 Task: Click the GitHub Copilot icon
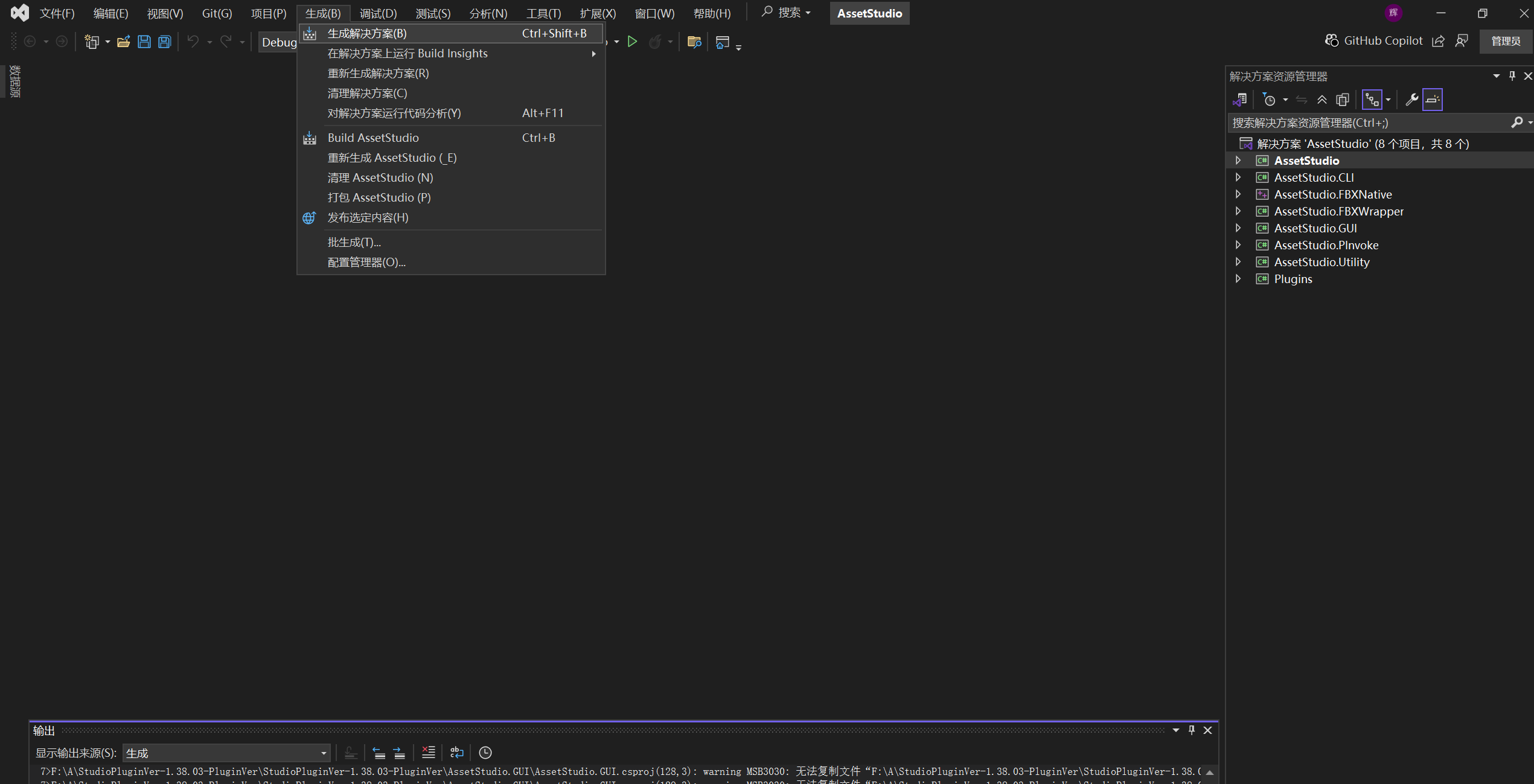pos(1331,40)
